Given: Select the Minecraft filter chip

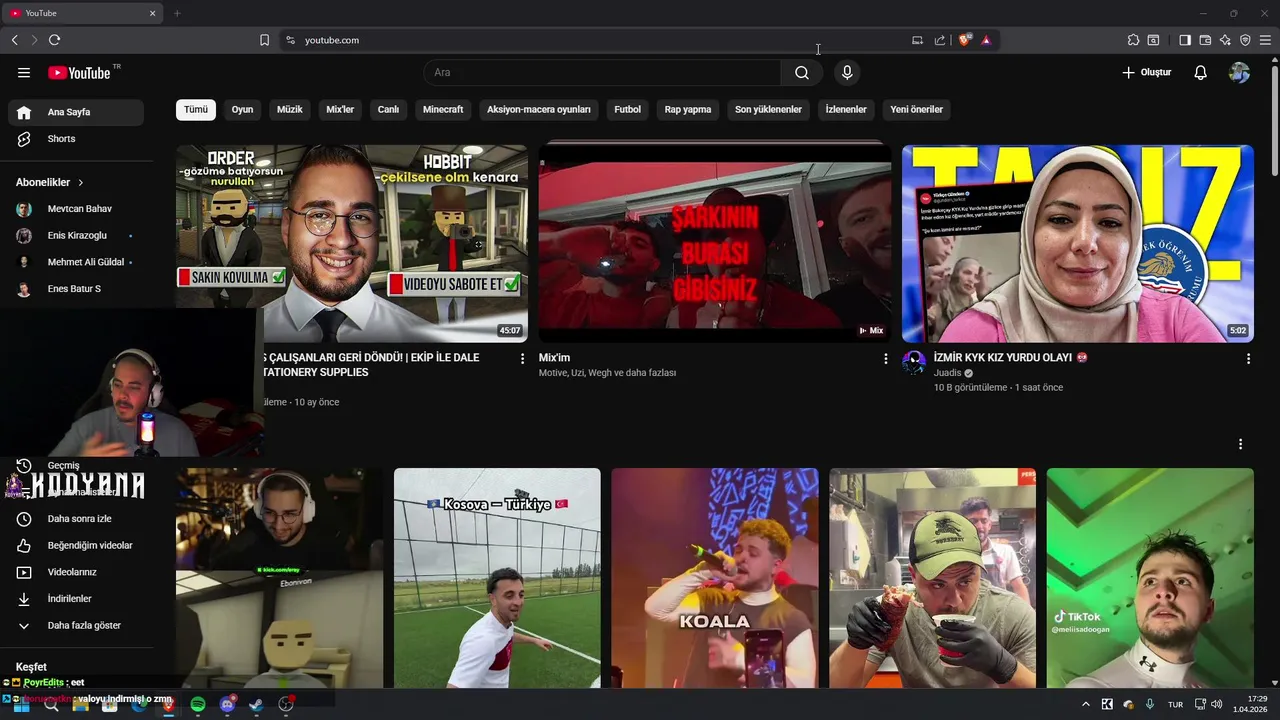Looking at the screenshot, I should pyautogui.click(x=443, y=110).
